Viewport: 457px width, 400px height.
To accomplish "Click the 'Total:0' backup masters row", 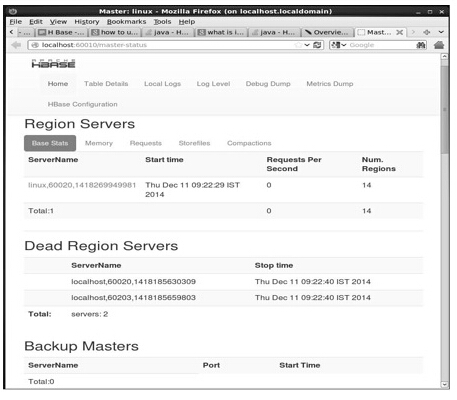I will (223, 381).
